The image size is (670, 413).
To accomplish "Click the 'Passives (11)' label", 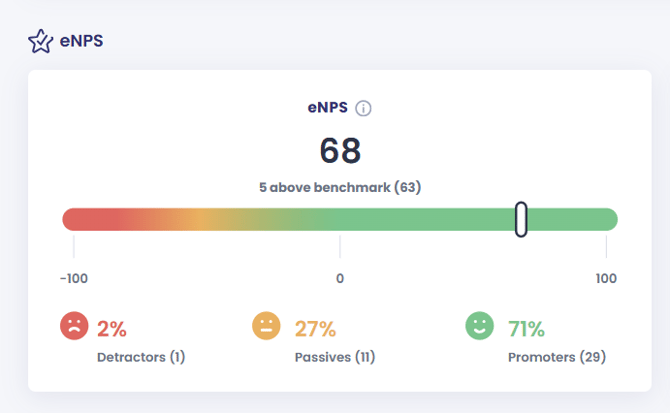I will pyautogui.click(x=335, y=357).
